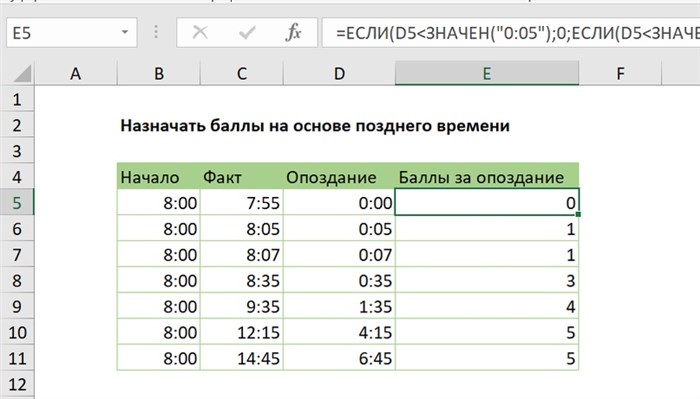700x399 pixels.
Task: Click the title 'Назначать баллы на основе позднего времени'
Action: coord(315,126)
